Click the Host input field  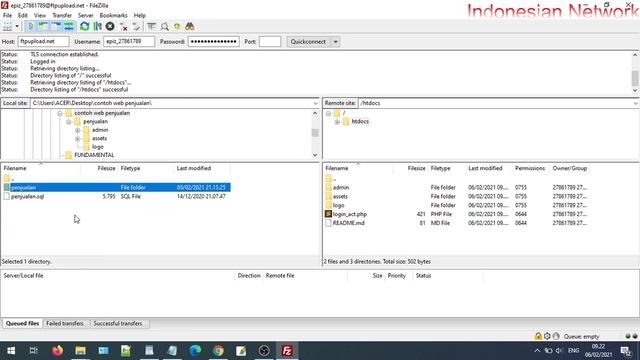click(43, 42)
